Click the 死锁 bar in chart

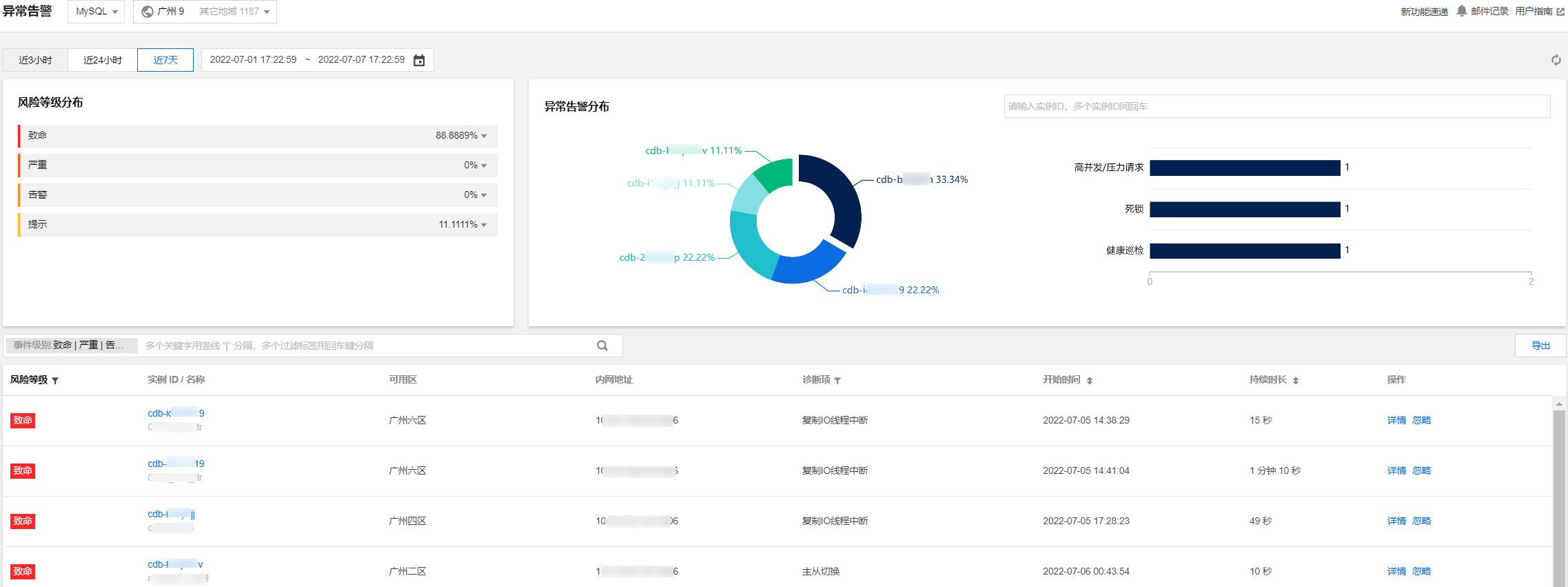pos(1245,209)
